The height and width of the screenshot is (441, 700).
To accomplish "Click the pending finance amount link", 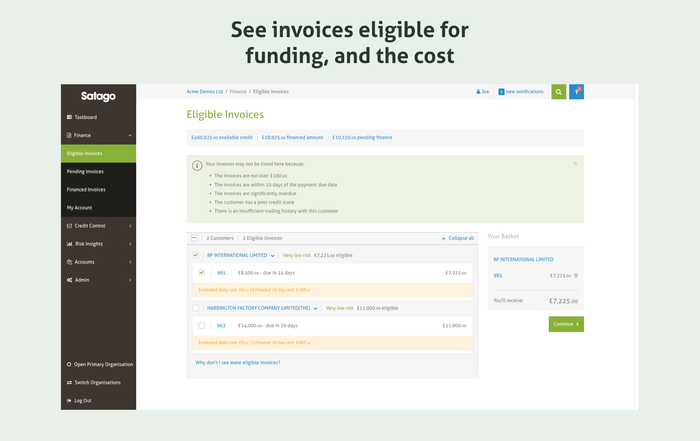I will (x=362, y=137).
